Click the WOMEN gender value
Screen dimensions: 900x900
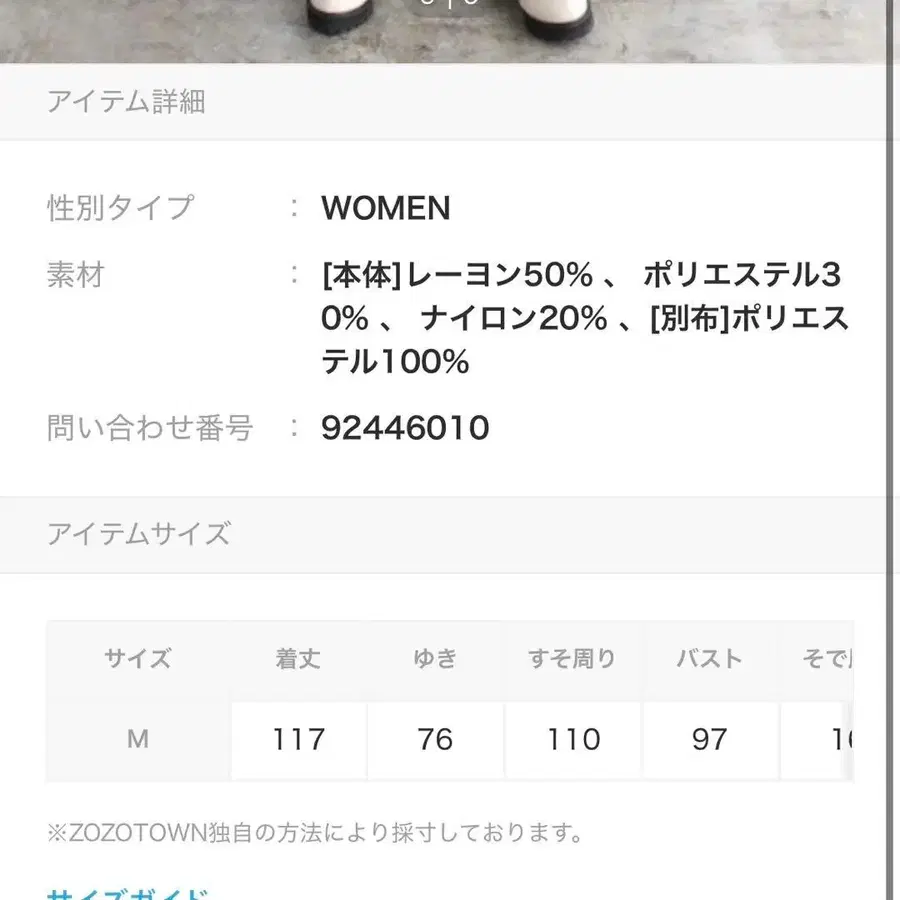pyautogui.click(x=385, y=208)
